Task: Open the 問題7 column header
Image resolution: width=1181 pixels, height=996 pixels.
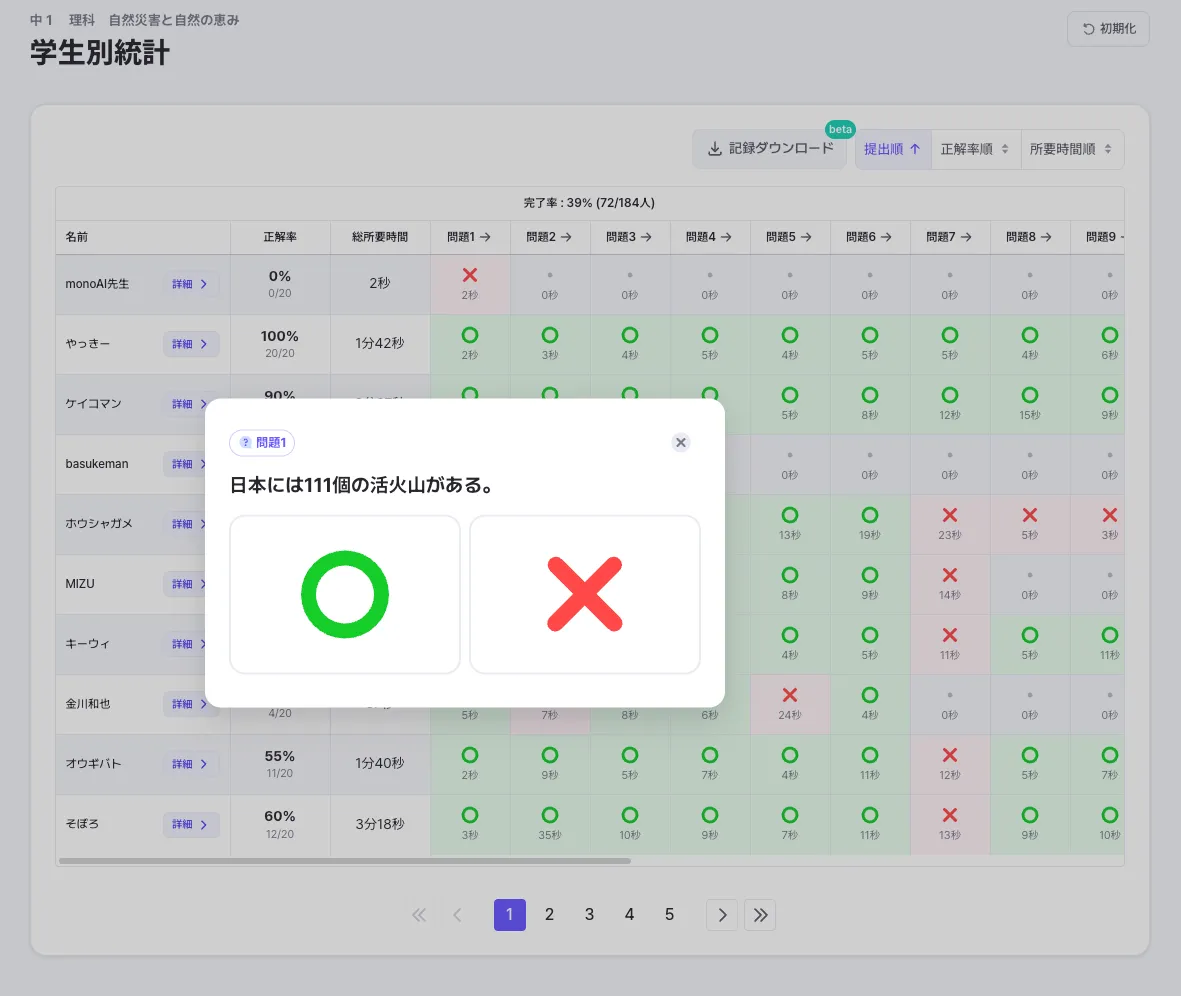Action: [950, 237]
